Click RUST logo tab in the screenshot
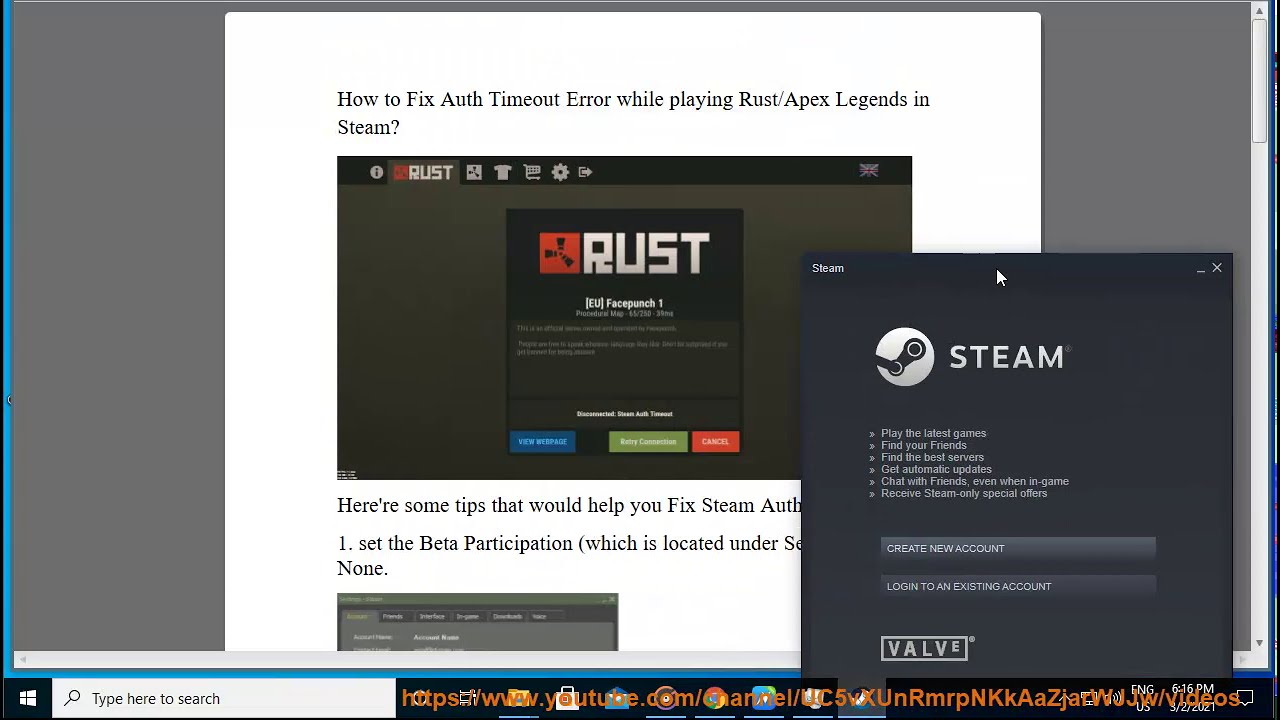Image resolution: width=1280 pixels, height=720 pixels. pos(423,172)
